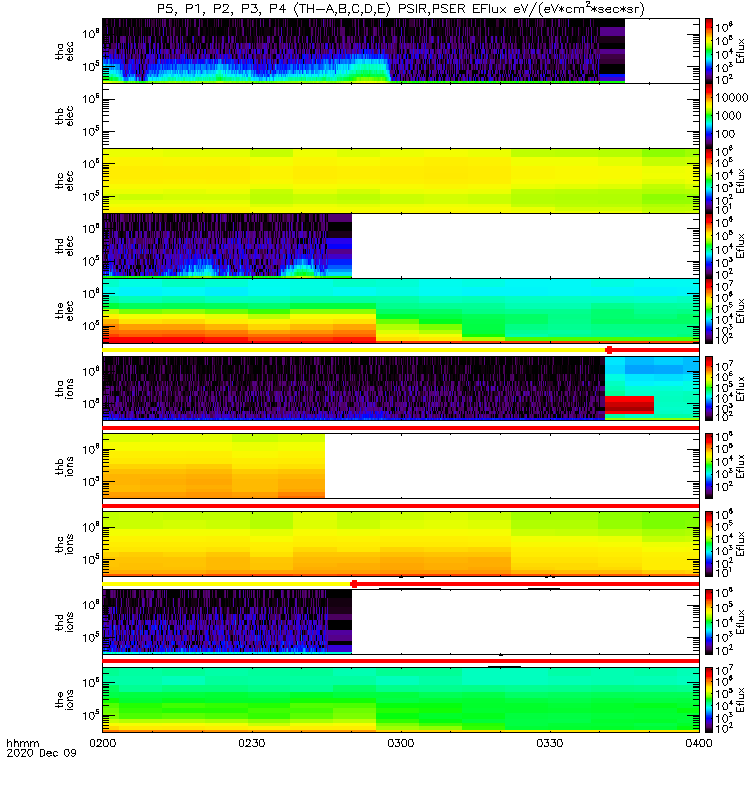Click the 0330 time axis label

(x=549, y=743)
